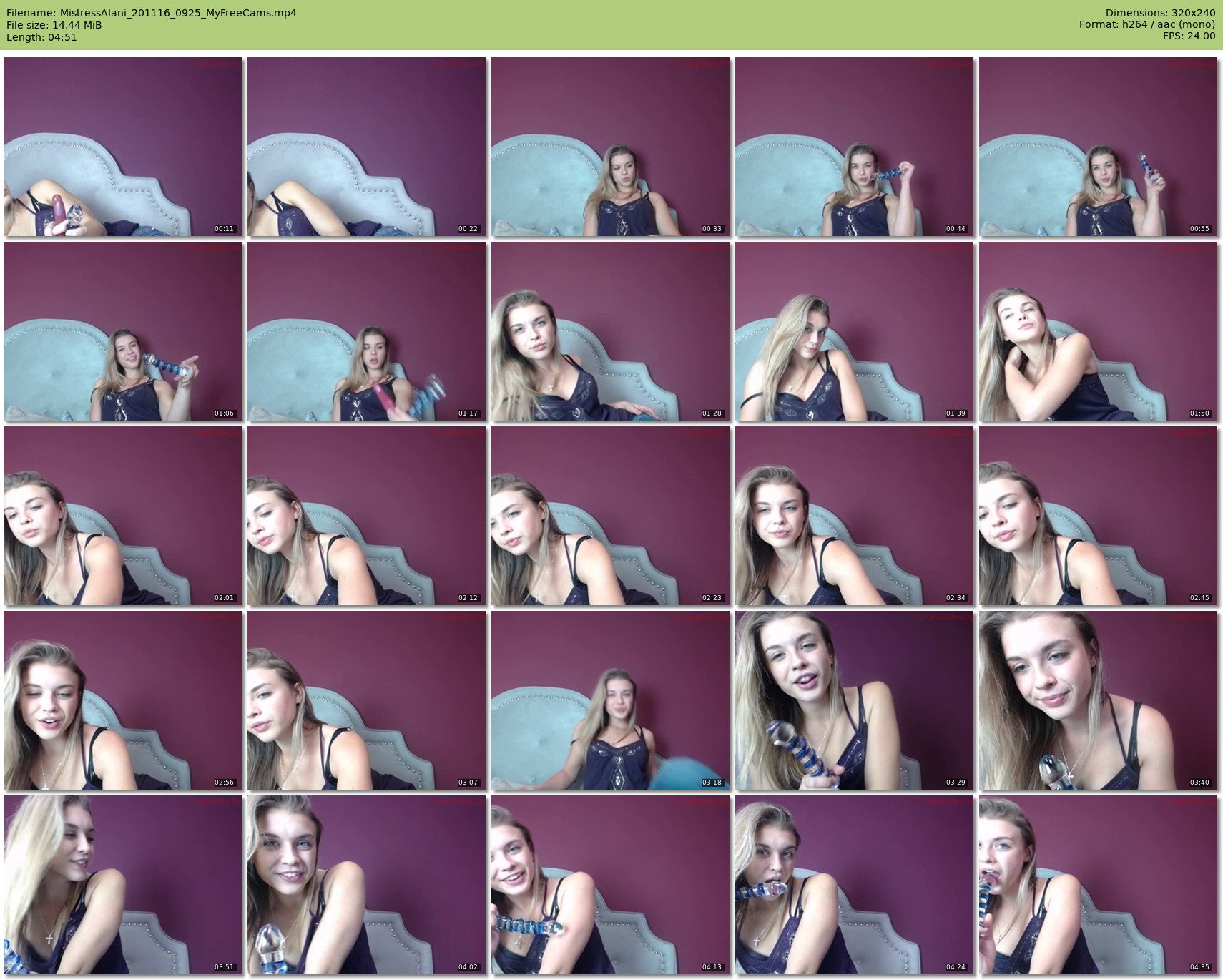Viewport: 1223px width, 980px height.
Task: Open the thumbnail stamped 00:11
Action: pos(123,147)
